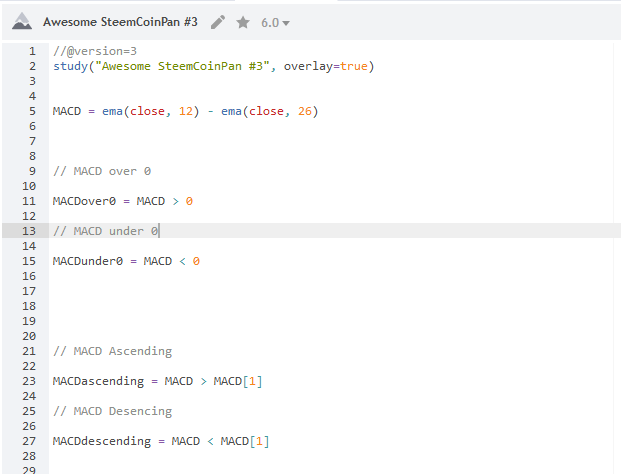Click the pencil rename script icon
The height and width of the screenshot is (474, 621).
coord(218,22)
